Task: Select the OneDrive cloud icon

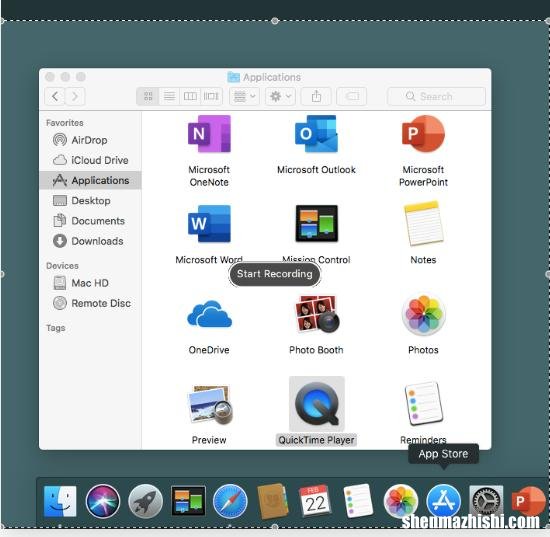Action: click(209, 314)
